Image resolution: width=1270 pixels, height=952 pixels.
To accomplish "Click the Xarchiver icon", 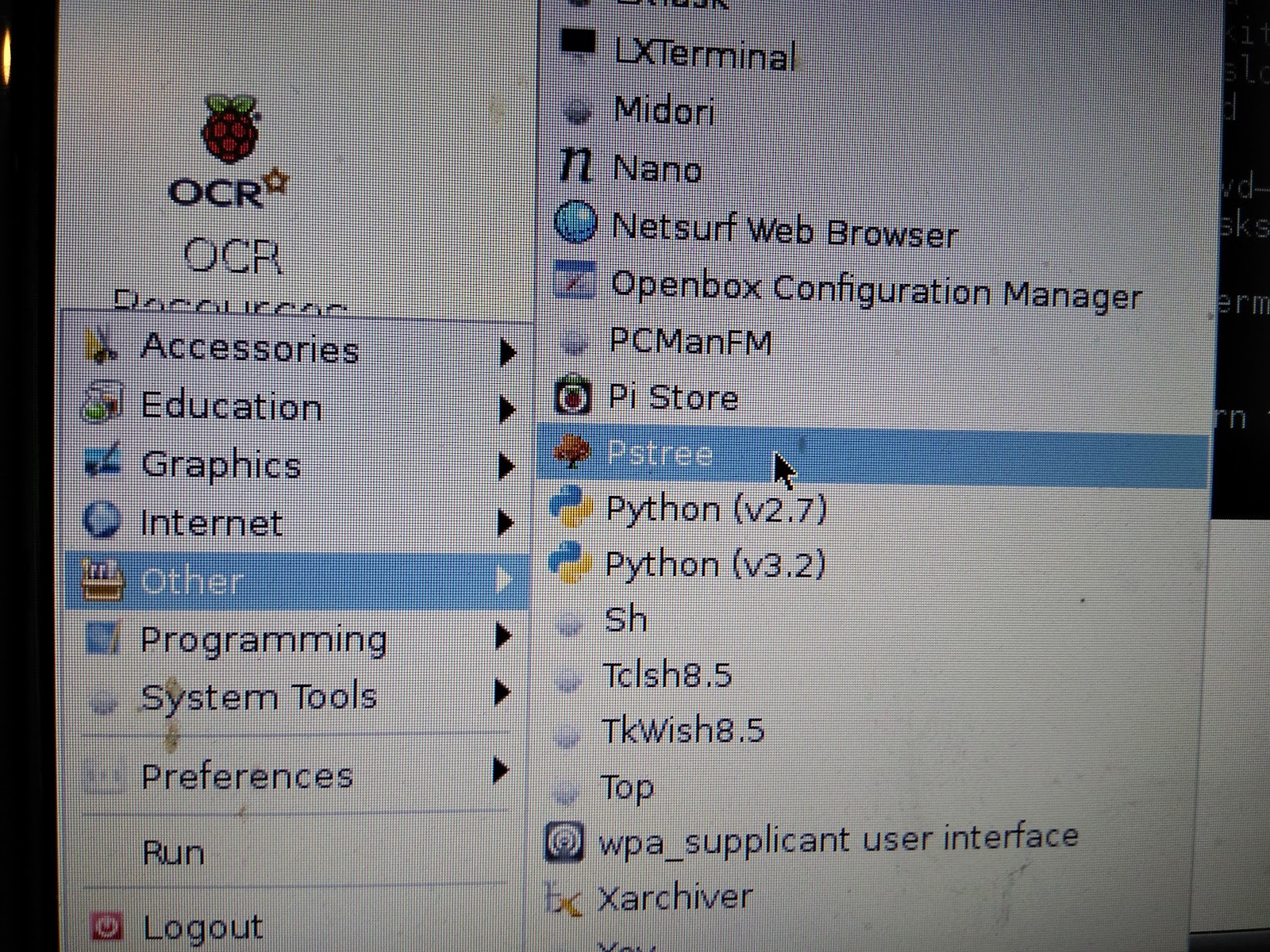I will coord(564,900).
